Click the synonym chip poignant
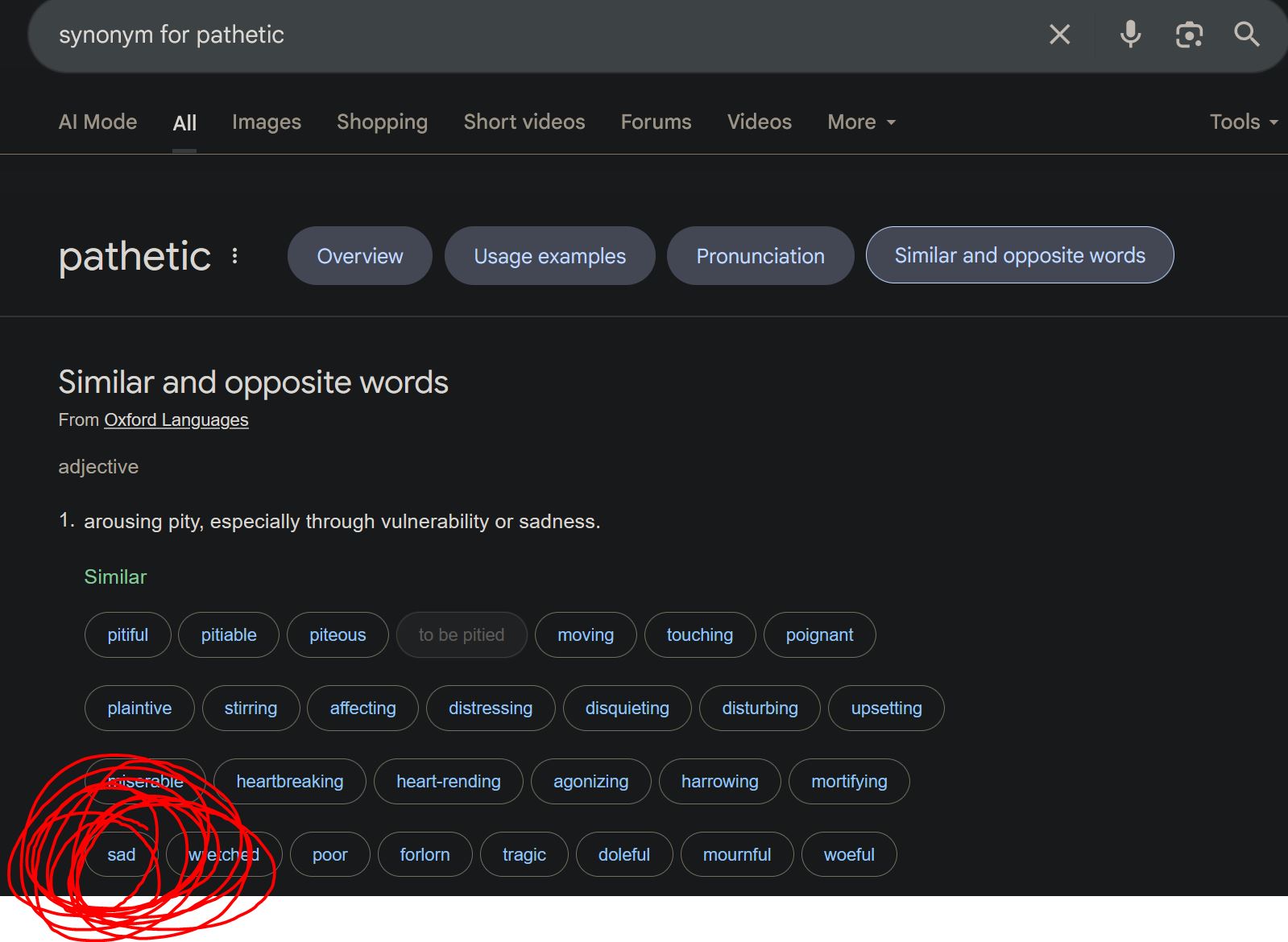Image resolution: width=1288 pixels, height=942 pixels. coord(819,634)
